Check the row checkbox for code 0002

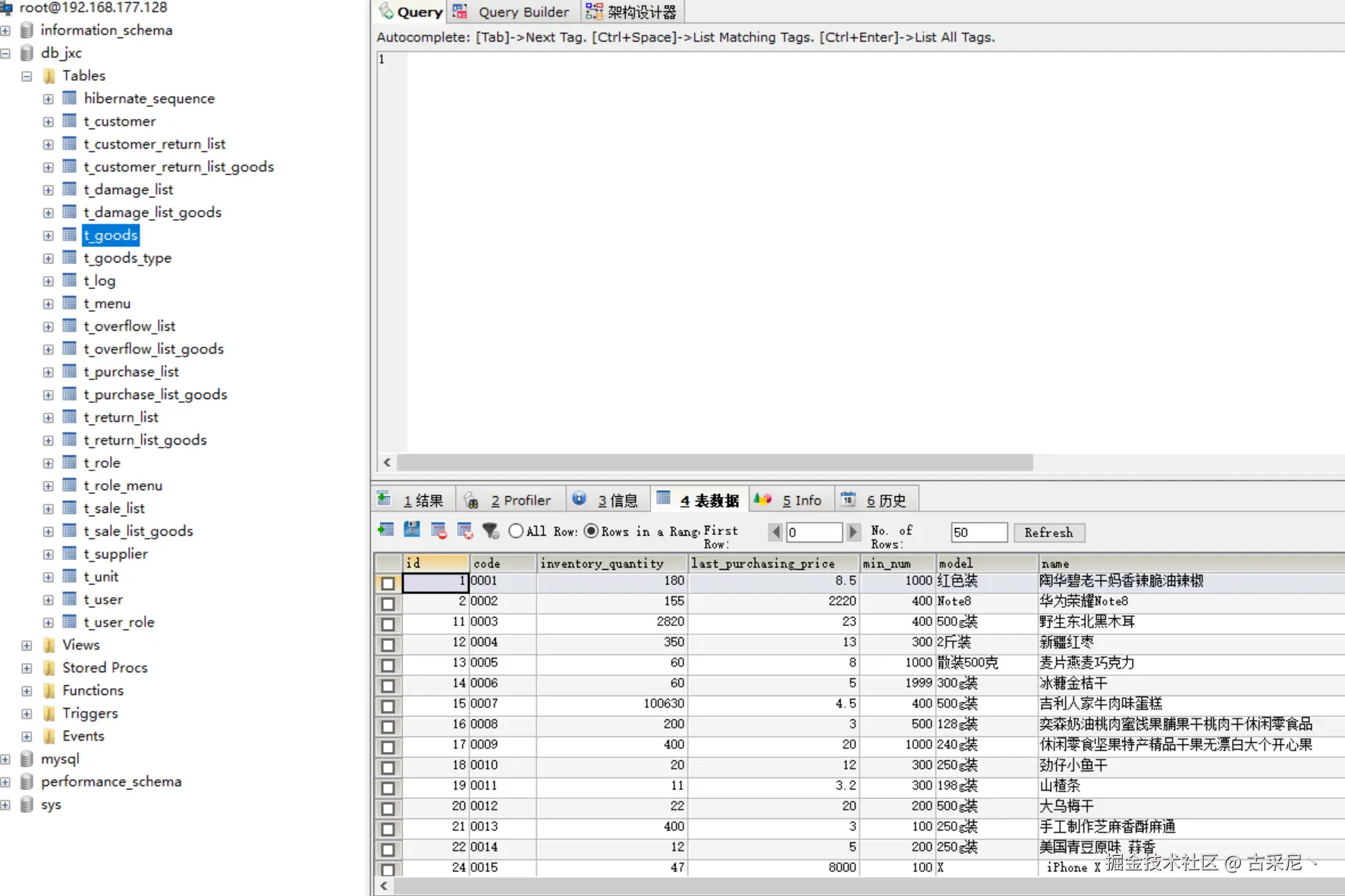tap(388, 603)
